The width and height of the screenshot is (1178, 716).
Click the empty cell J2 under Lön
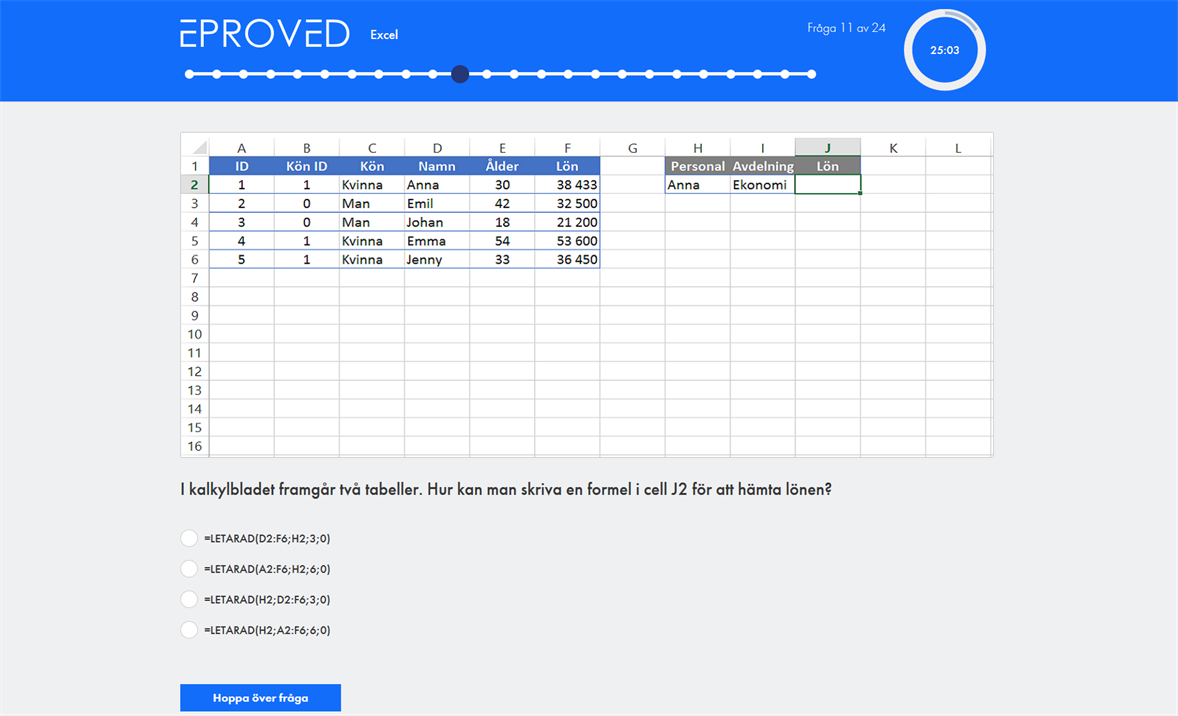827,185
